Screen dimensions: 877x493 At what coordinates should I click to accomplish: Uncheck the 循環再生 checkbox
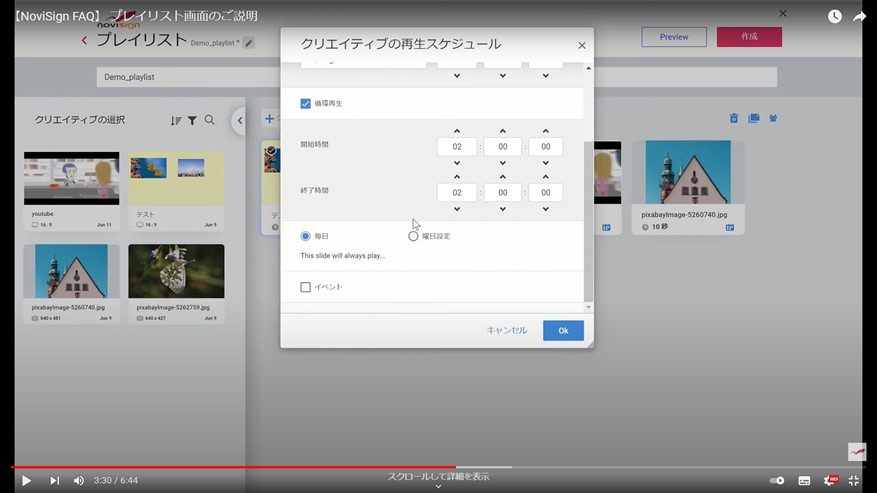coord(305,104)
